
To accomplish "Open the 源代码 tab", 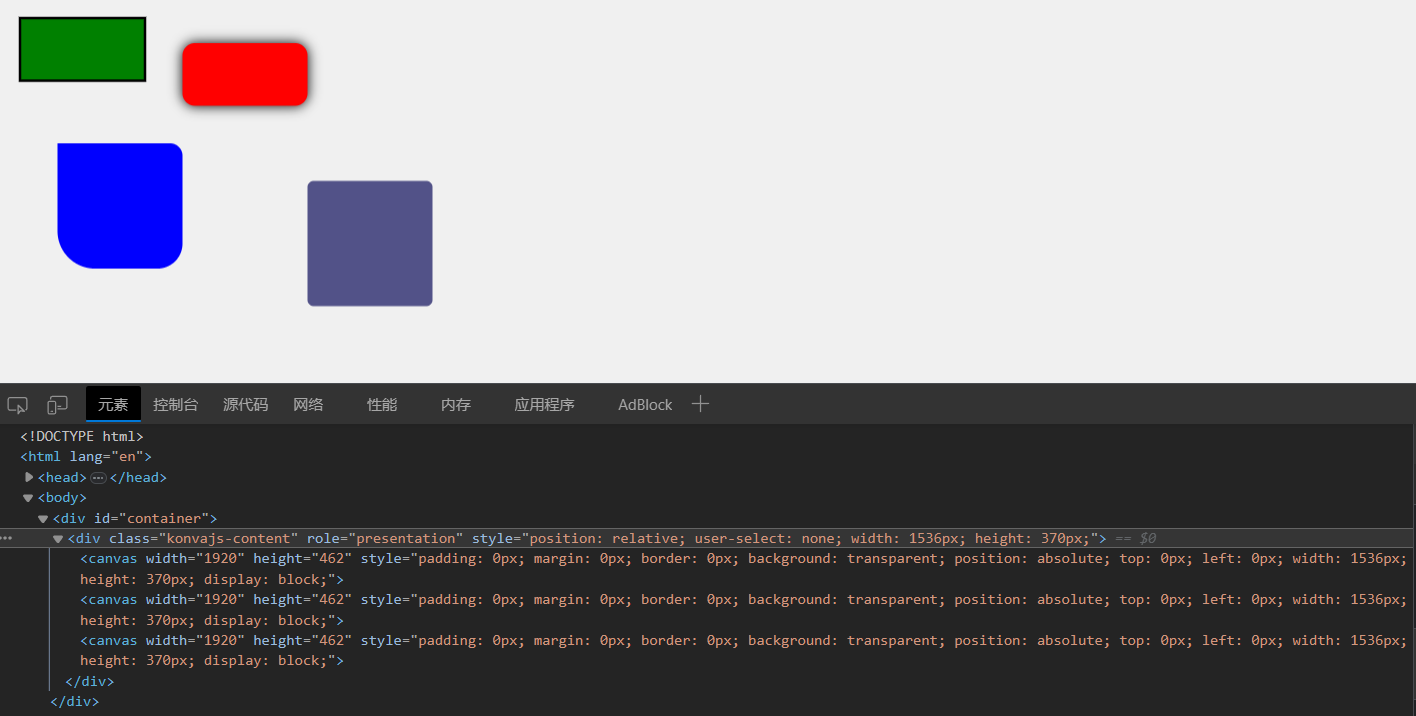I will click(x=245, y=405).
